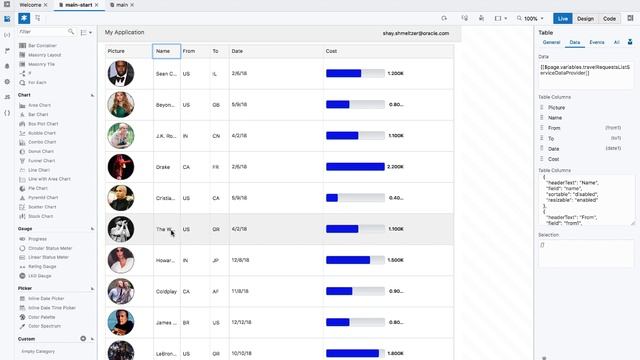Click the Selection input box
The height and width of the screenshot is (360, 640).
pyautogui.click(x=586, y=254)
